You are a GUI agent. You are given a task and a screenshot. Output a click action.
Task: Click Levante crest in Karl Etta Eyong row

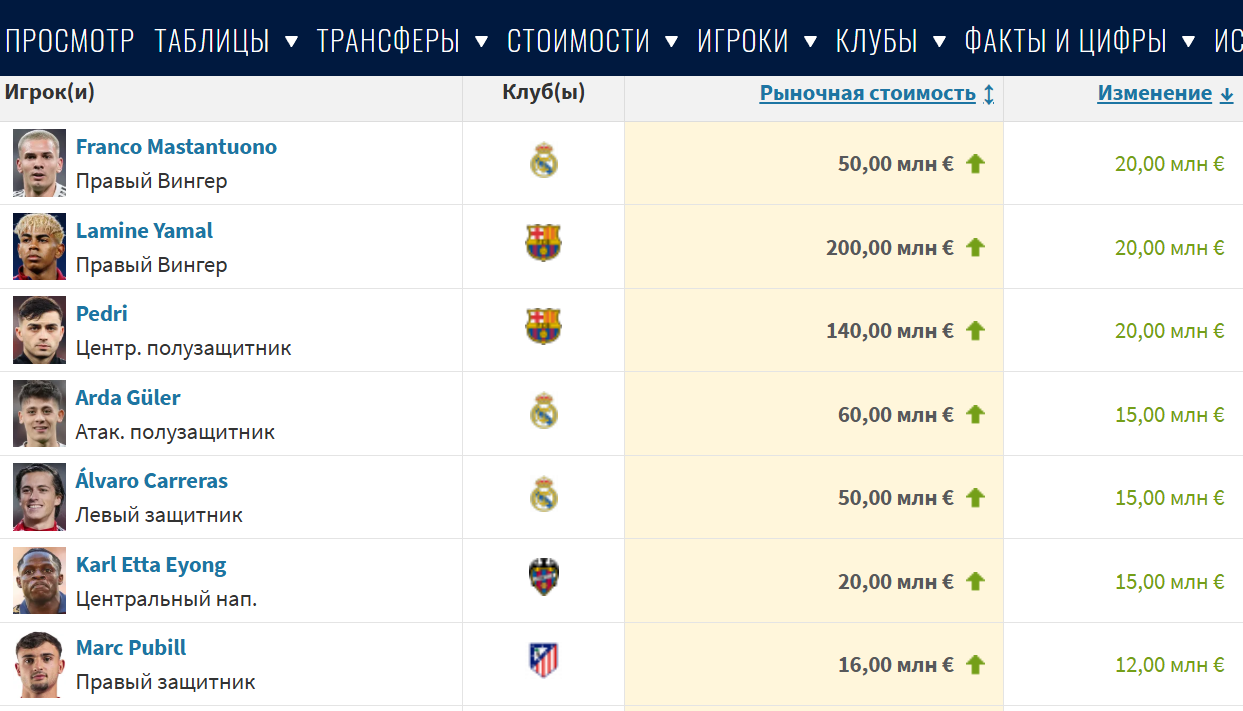pos(543,578)
